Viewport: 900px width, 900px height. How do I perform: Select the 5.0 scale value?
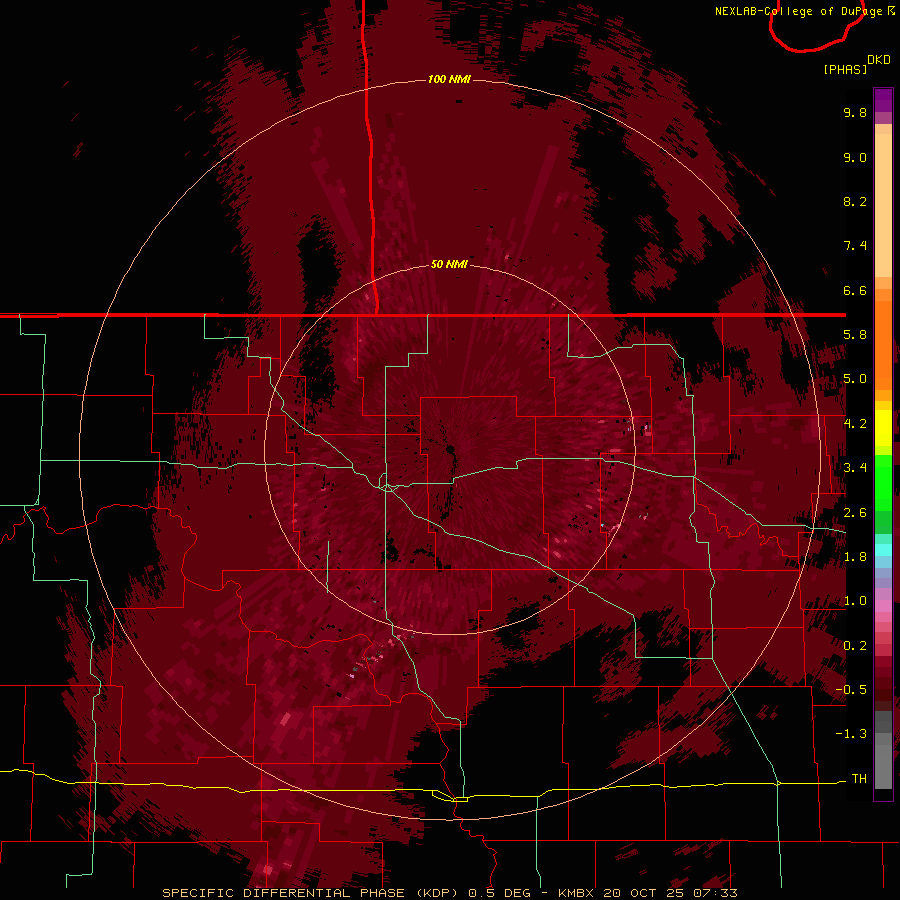855,379
